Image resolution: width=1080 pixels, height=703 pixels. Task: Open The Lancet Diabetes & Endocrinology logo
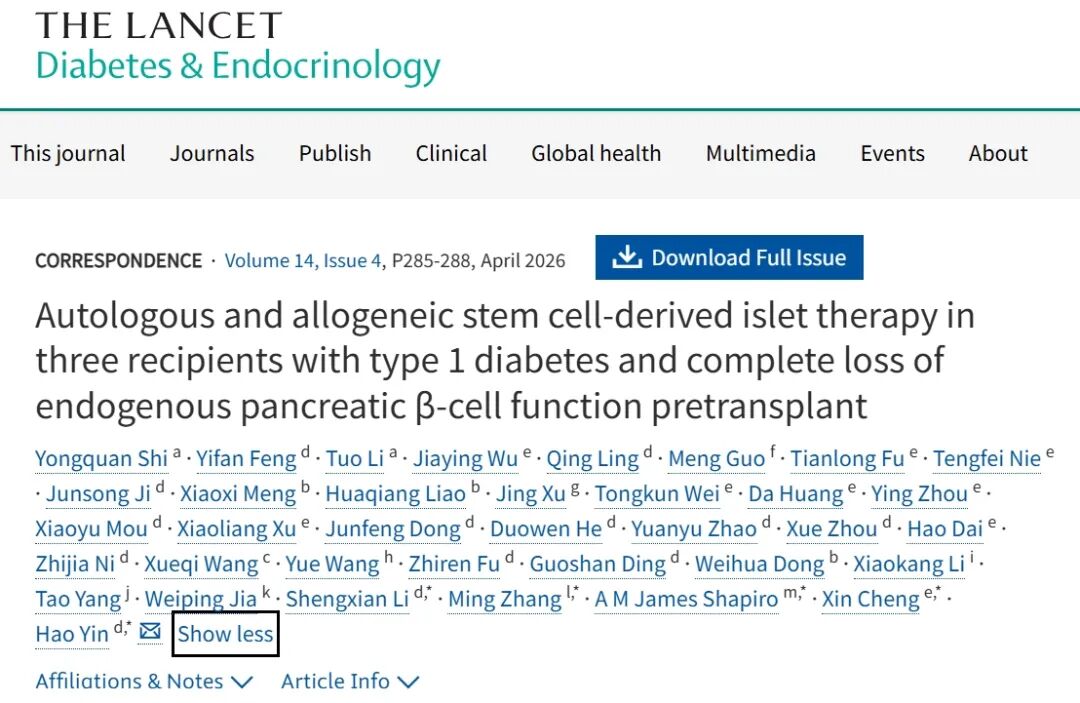(237, 47)
